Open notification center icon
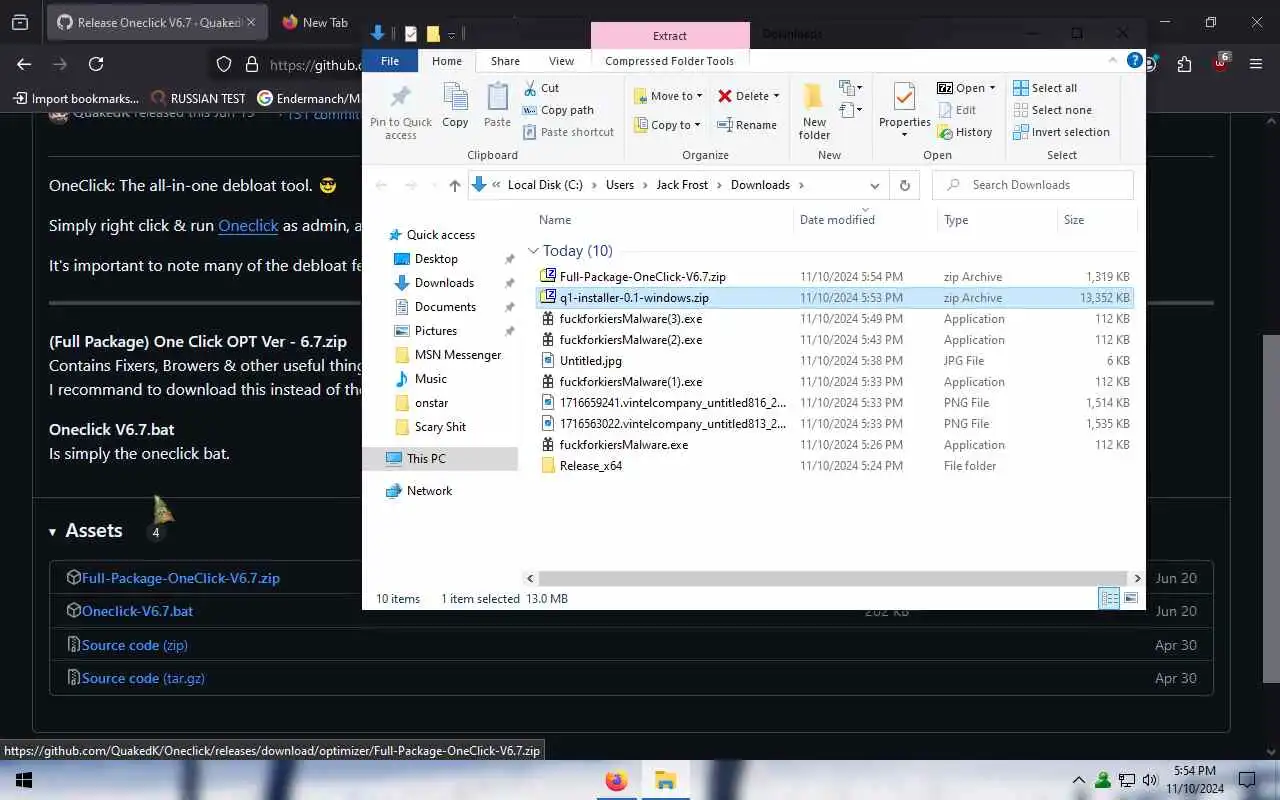This screenshot has height=800, width=1280. tap(1247, 780)
